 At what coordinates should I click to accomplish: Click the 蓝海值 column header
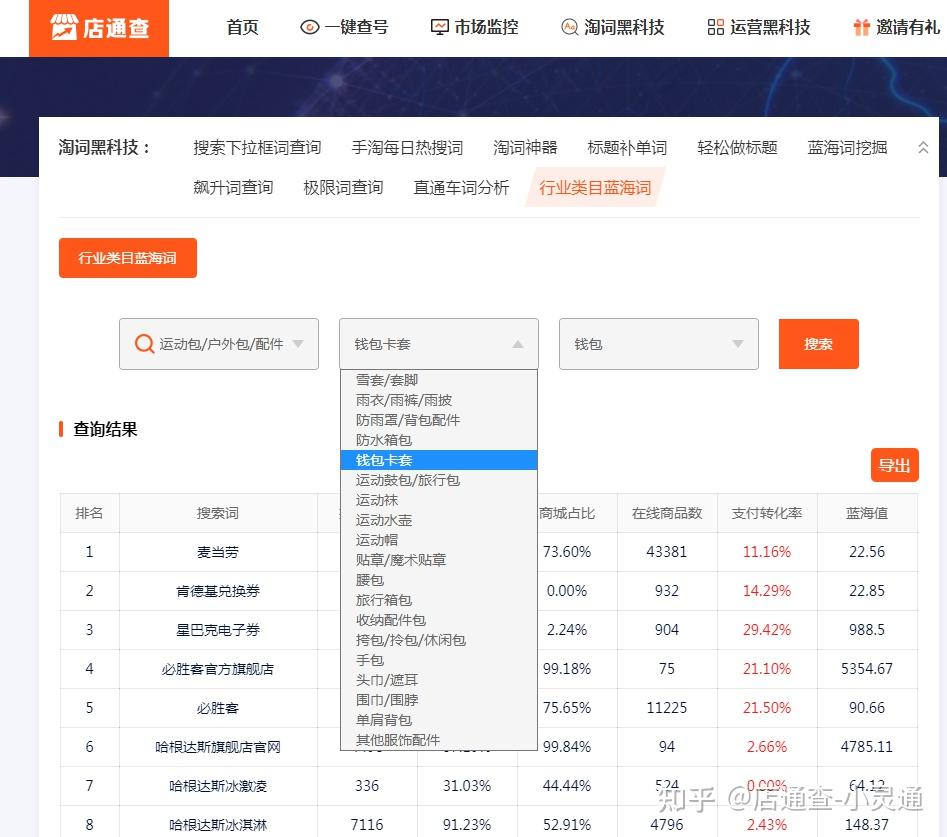click(867, 513)
